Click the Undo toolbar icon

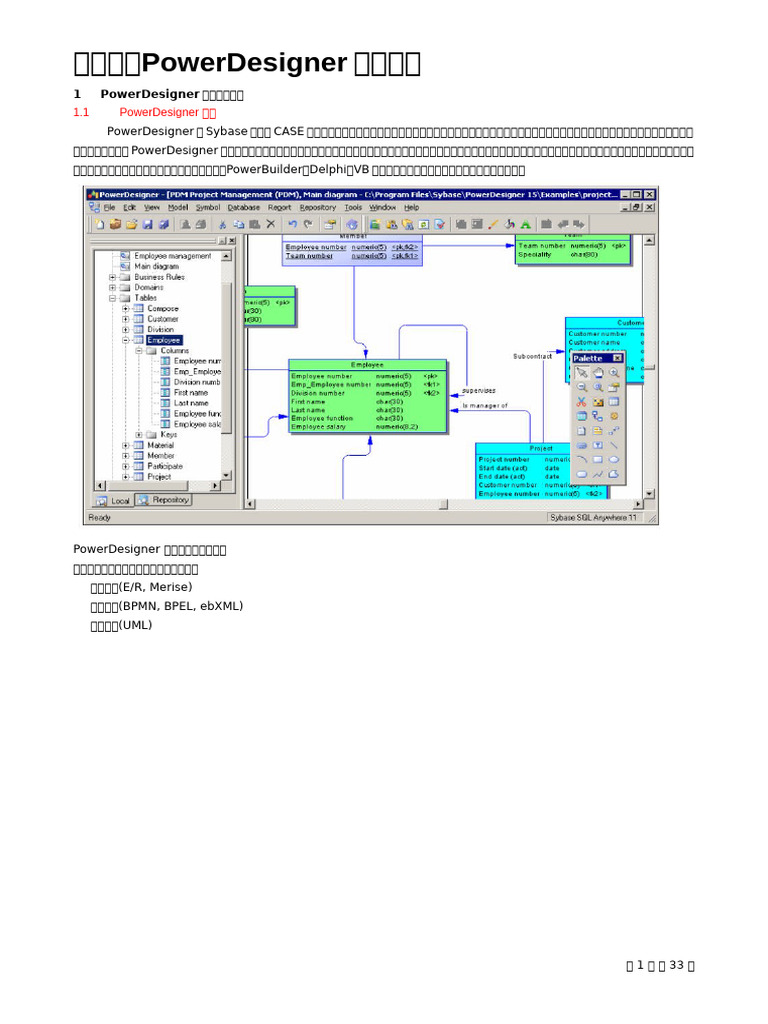coord(292,224)
